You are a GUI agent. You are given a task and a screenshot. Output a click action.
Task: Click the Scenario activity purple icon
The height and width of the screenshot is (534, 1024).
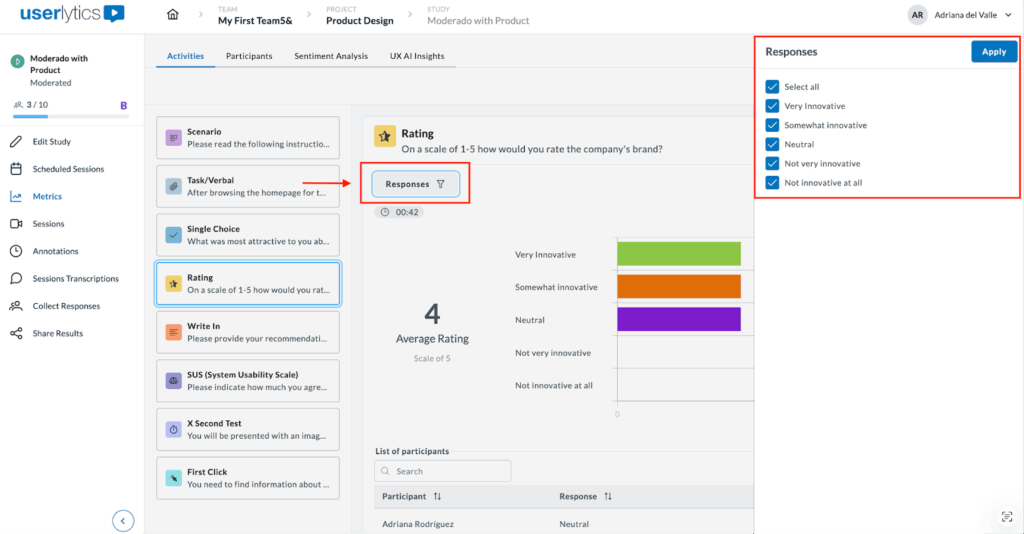click(x=173, y=138)
